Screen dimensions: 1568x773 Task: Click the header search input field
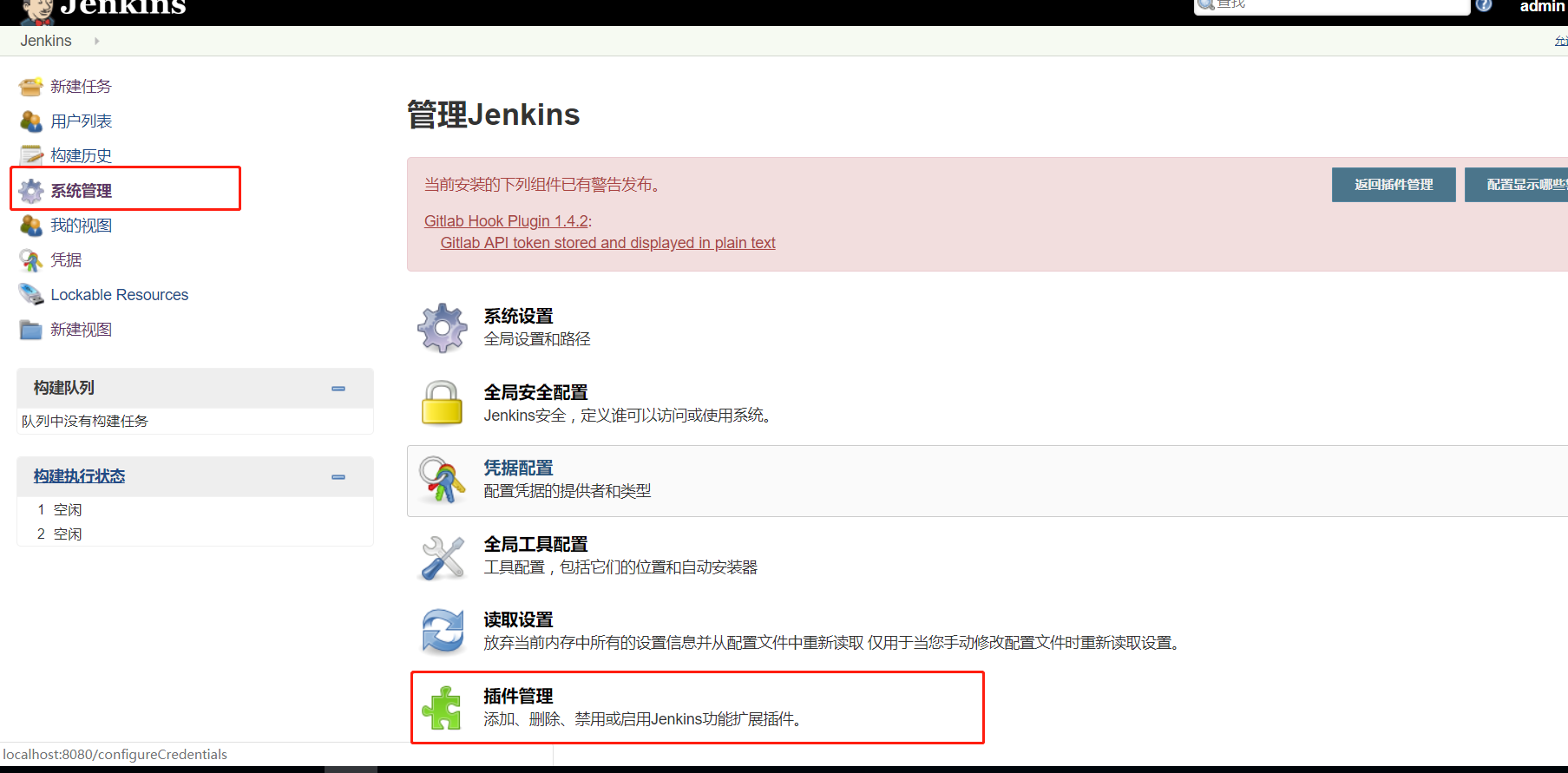coord(1332,5)
